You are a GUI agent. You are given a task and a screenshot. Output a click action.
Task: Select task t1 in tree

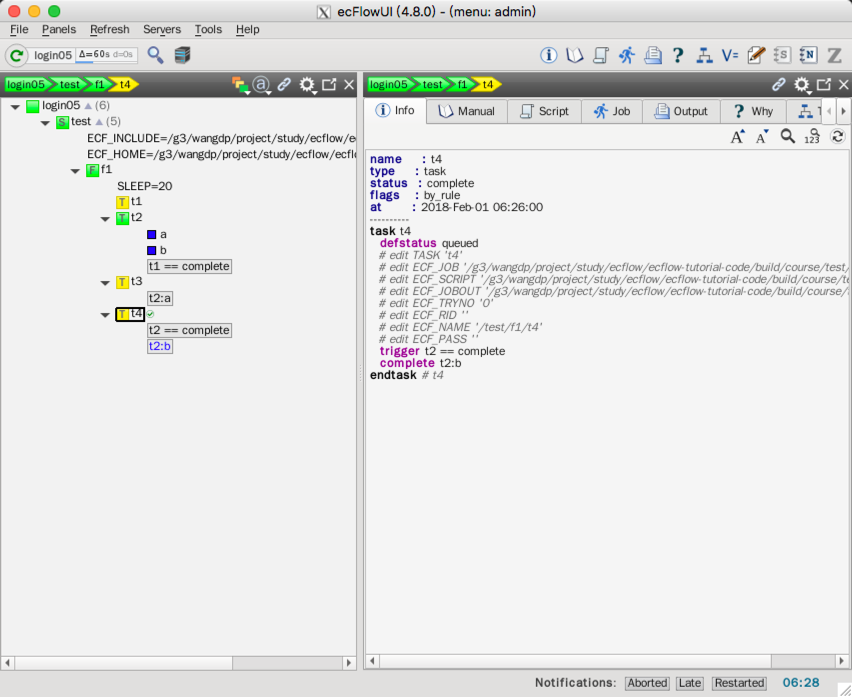[129, 202]
